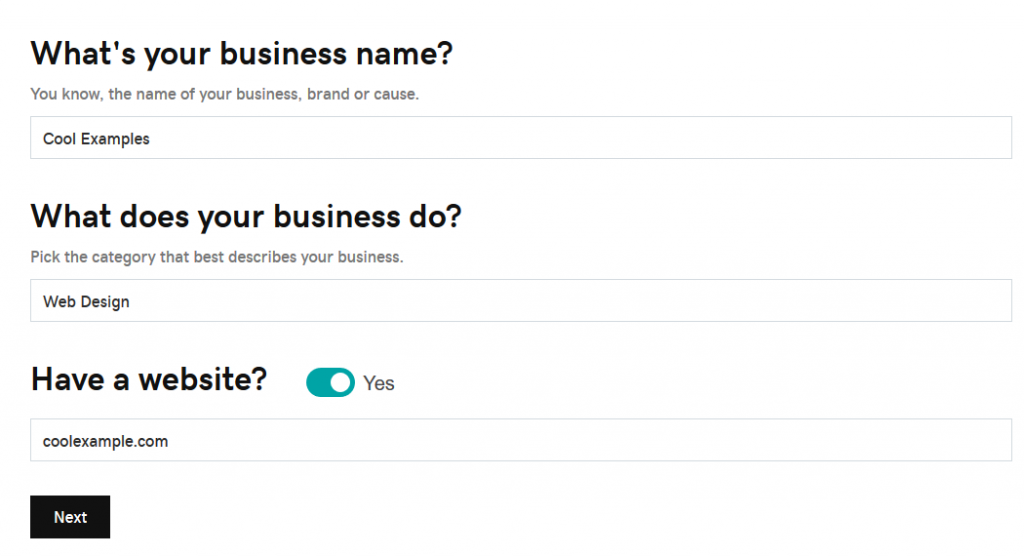Open the business category field
The width and height of the screenshot is (1024, 556).
[x=520, y=301]
